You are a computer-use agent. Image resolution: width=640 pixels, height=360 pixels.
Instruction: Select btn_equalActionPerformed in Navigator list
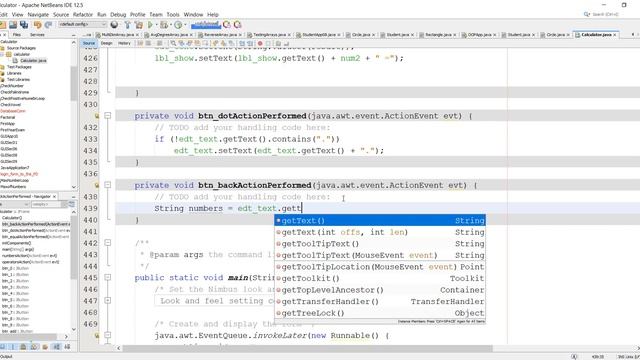tap(36, 237)
